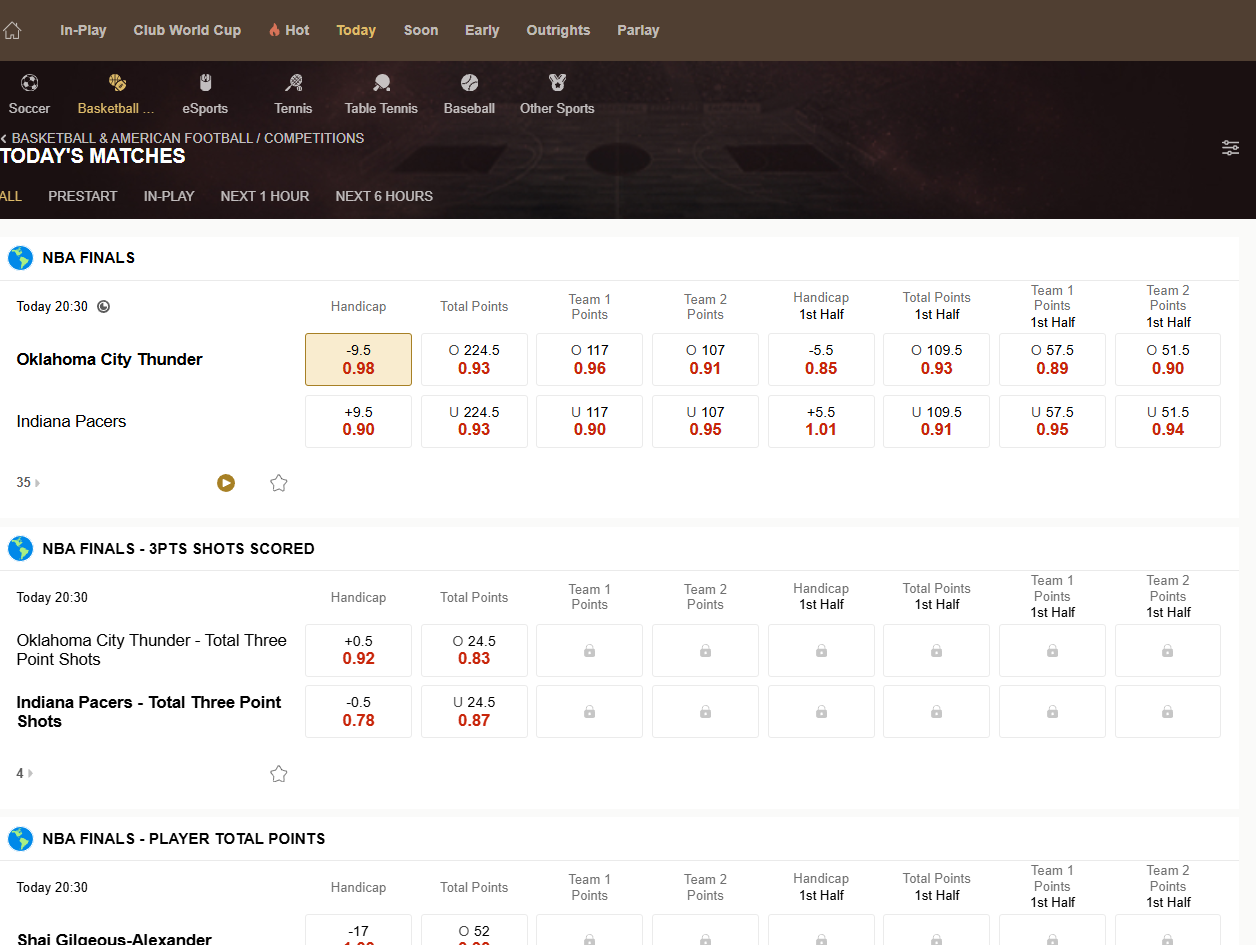The width and height of the screenshot is (1256, 945).
Task: Select -5.5 first half handicap
Action: pyautogui.click(x=821, y=359)
